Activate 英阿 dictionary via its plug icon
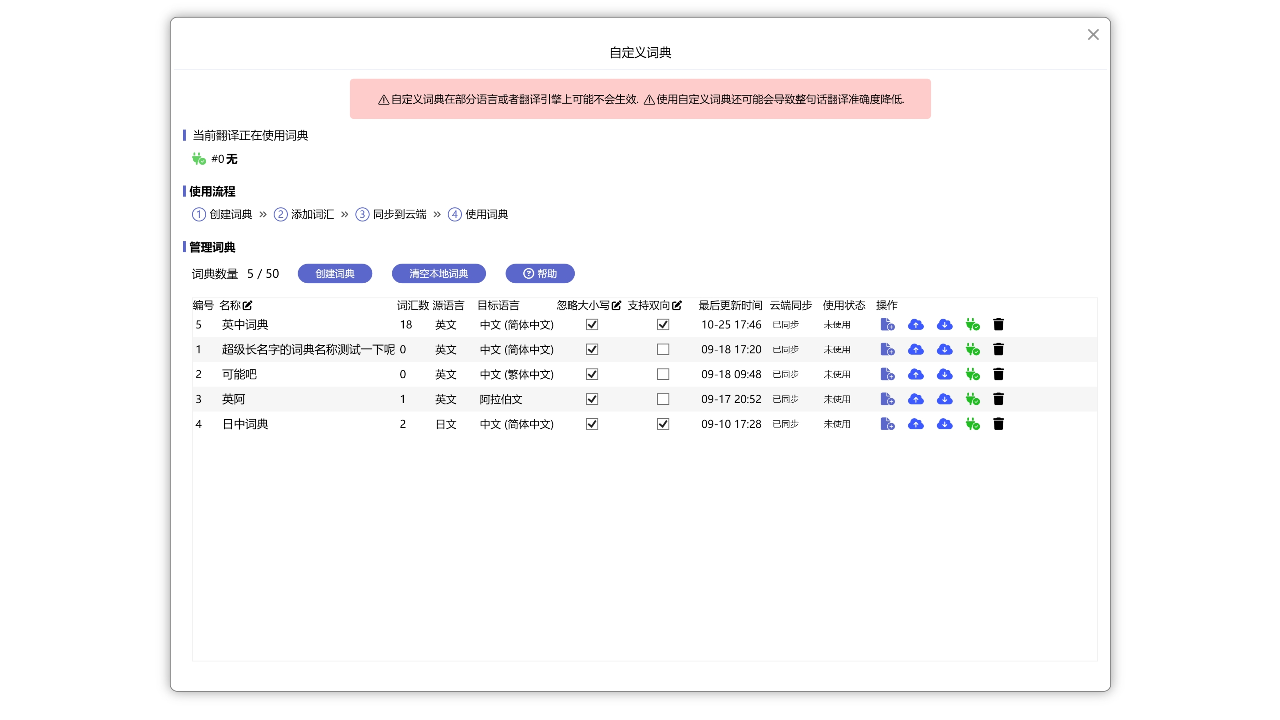Image resolution: width=1280 pixels, height=720 pixels. [971, 399]
